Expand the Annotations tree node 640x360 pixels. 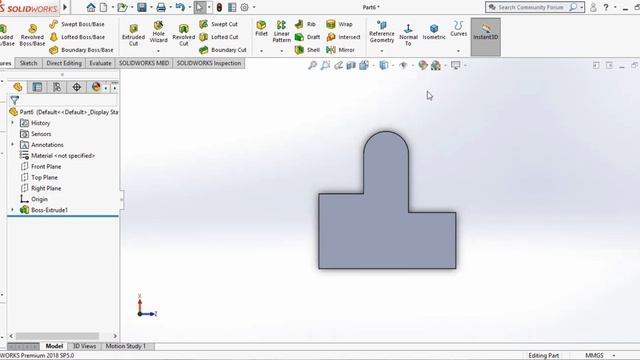(12, 144)
